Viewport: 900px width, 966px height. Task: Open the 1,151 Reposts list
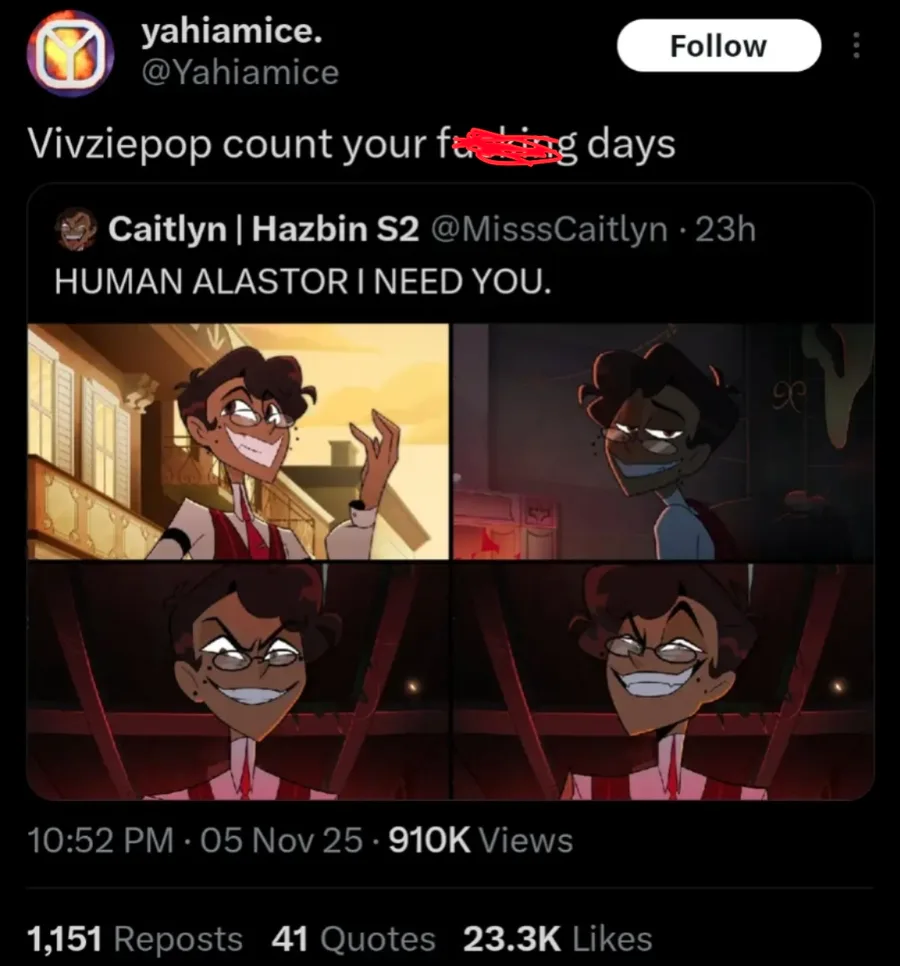(135, 939)
